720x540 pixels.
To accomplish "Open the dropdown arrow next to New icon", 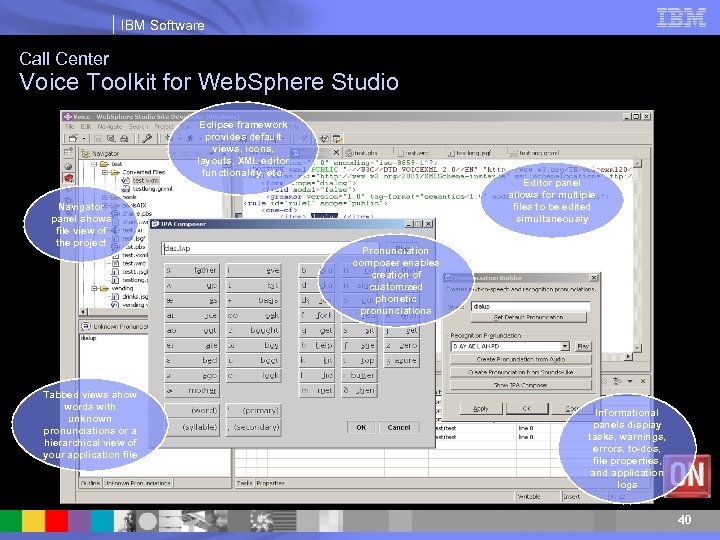I will click(84, 138).
